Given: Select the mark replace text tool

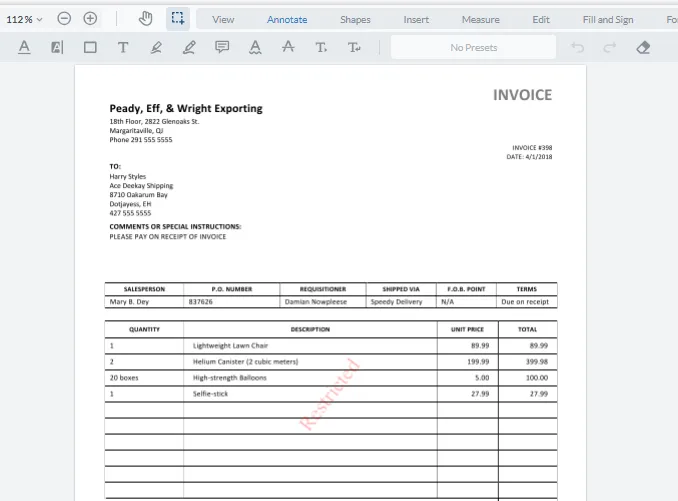Looking at the screenshot, I should click(354, 47).
